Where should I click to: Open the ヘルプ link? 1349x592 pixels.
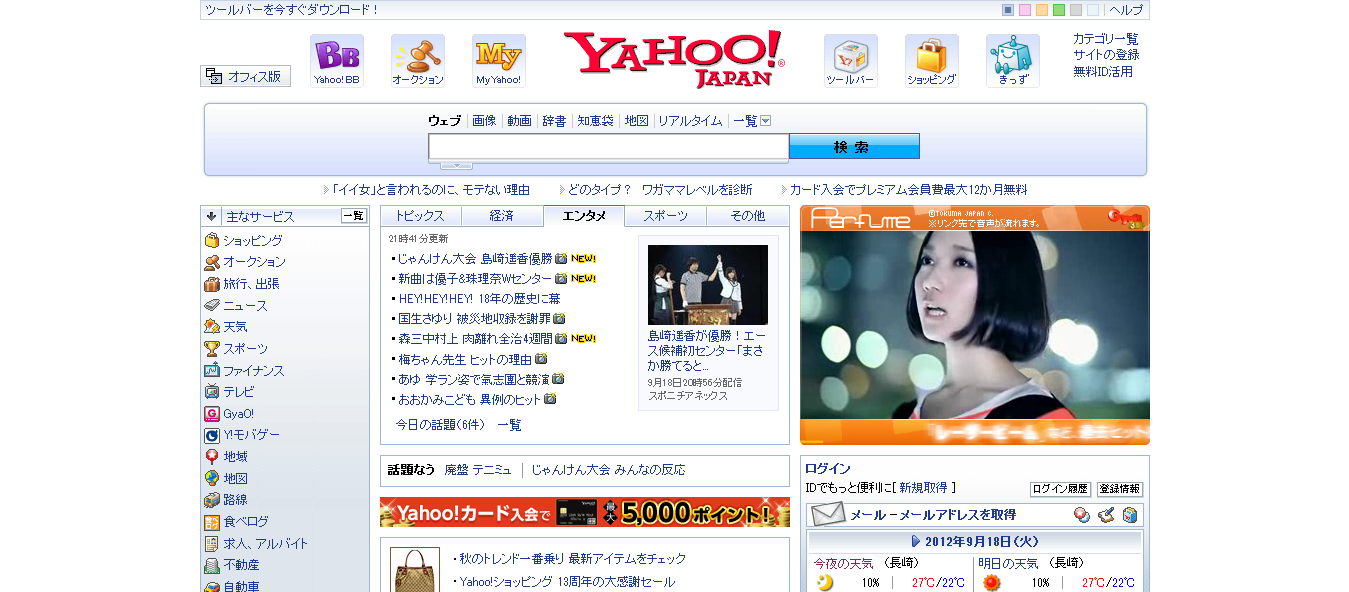click(x=1125, y=10)
